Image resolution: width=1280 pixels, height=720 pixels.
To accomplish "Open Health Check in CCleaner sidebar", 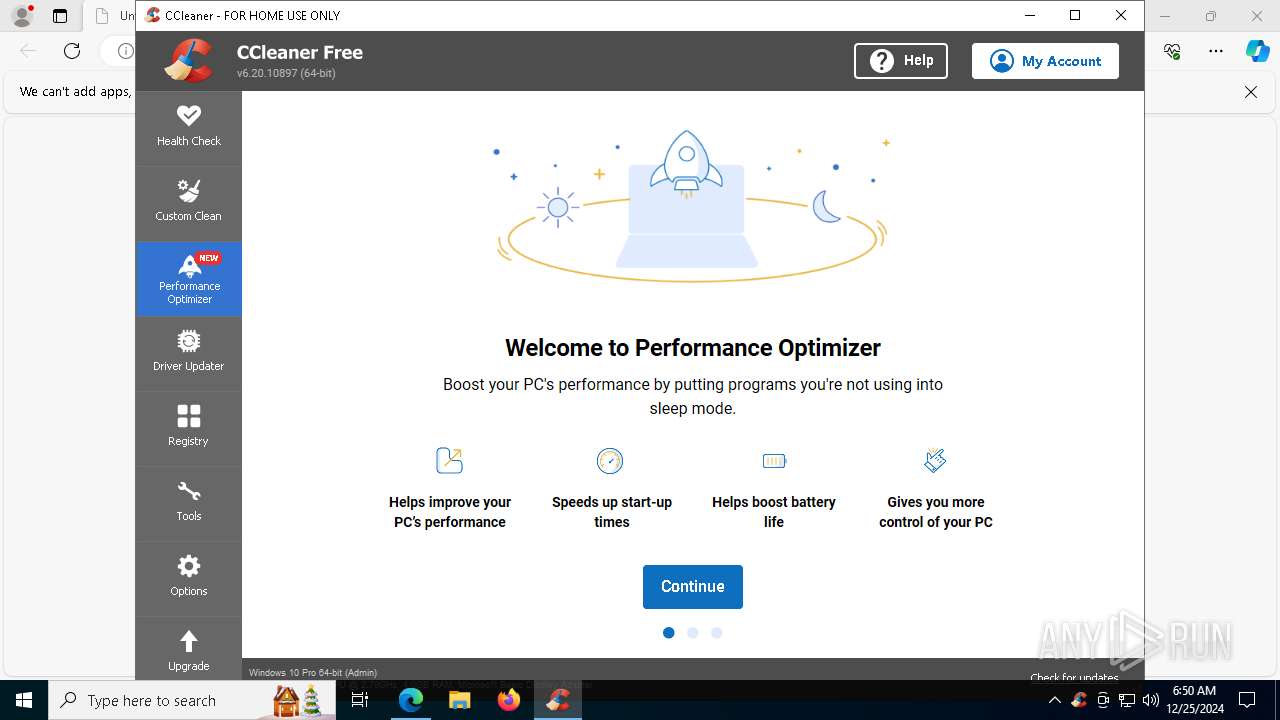I will [x=188, y=128].
